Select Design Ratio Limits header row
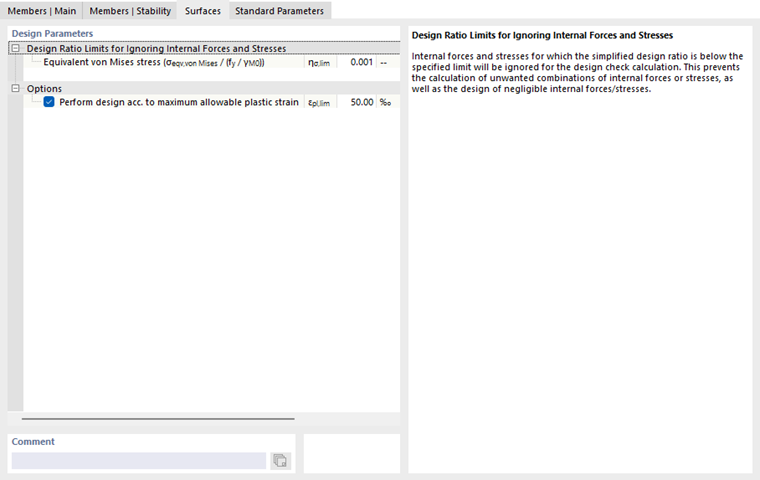Image resolution: width=760 pixels, height=480 pixels. [204, 48]
